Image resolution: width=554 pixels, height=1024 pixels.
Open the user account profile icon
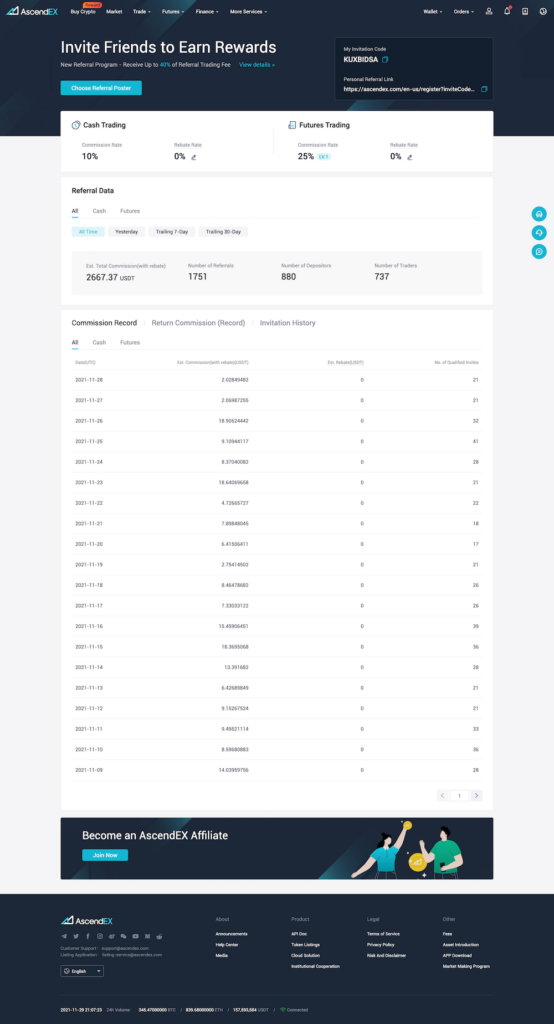[x=489, y=11]
